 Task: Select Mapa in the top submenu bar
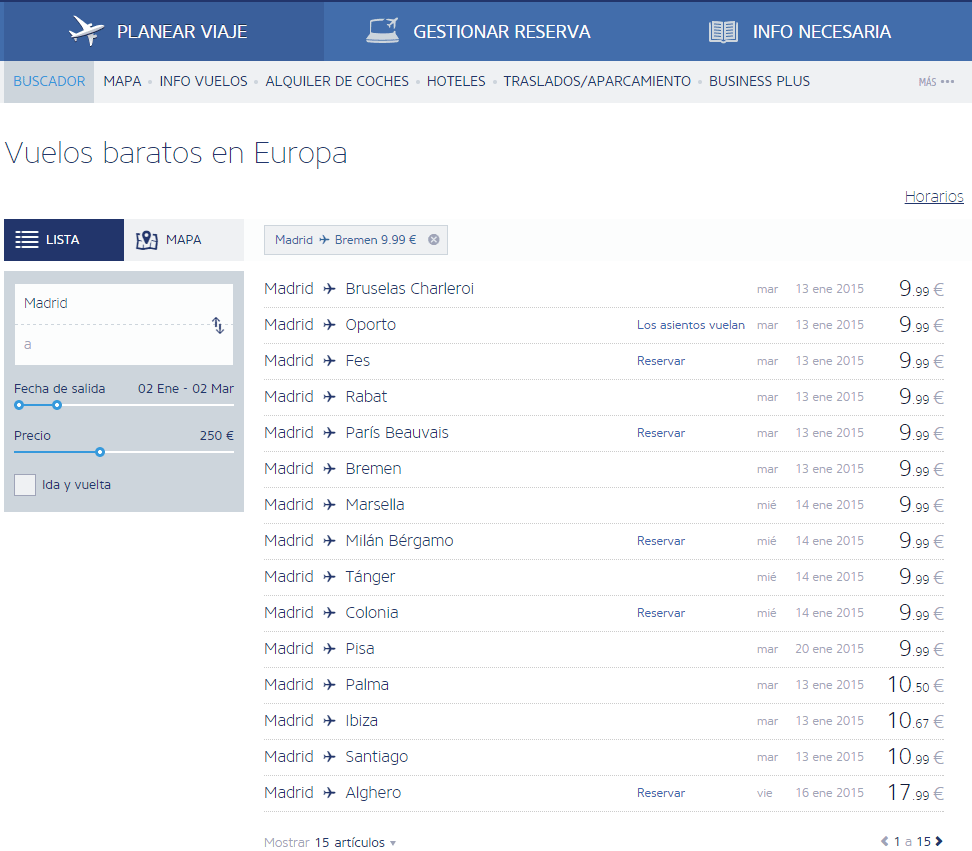pyautogui.click(x=122, y=81)
